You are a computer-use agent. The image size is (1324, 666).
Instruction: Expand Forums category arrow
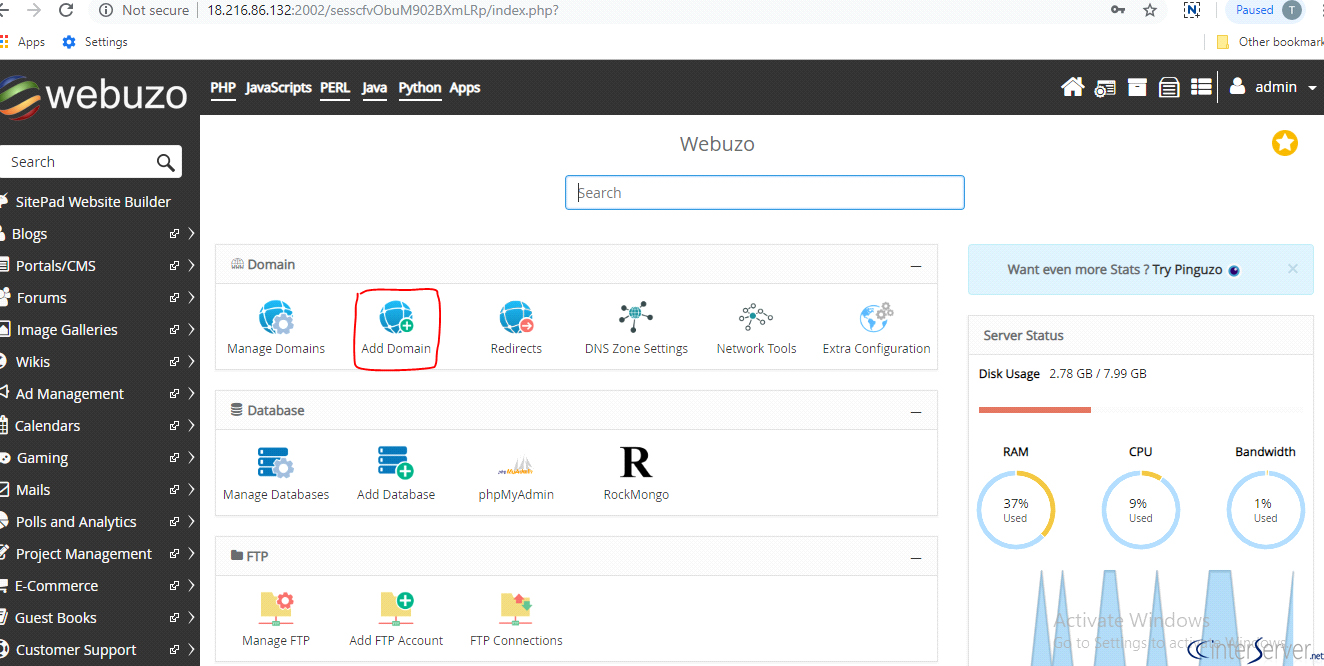[x=191, y=298]
